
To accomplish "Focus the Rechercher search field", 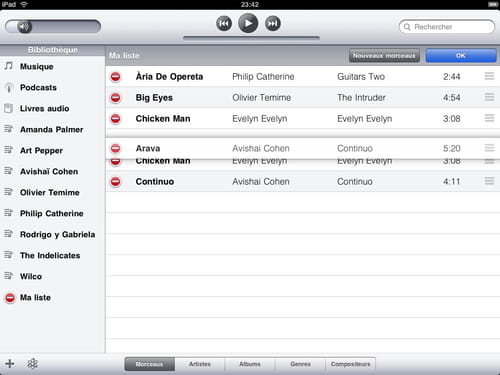I will tap(447, 27).
